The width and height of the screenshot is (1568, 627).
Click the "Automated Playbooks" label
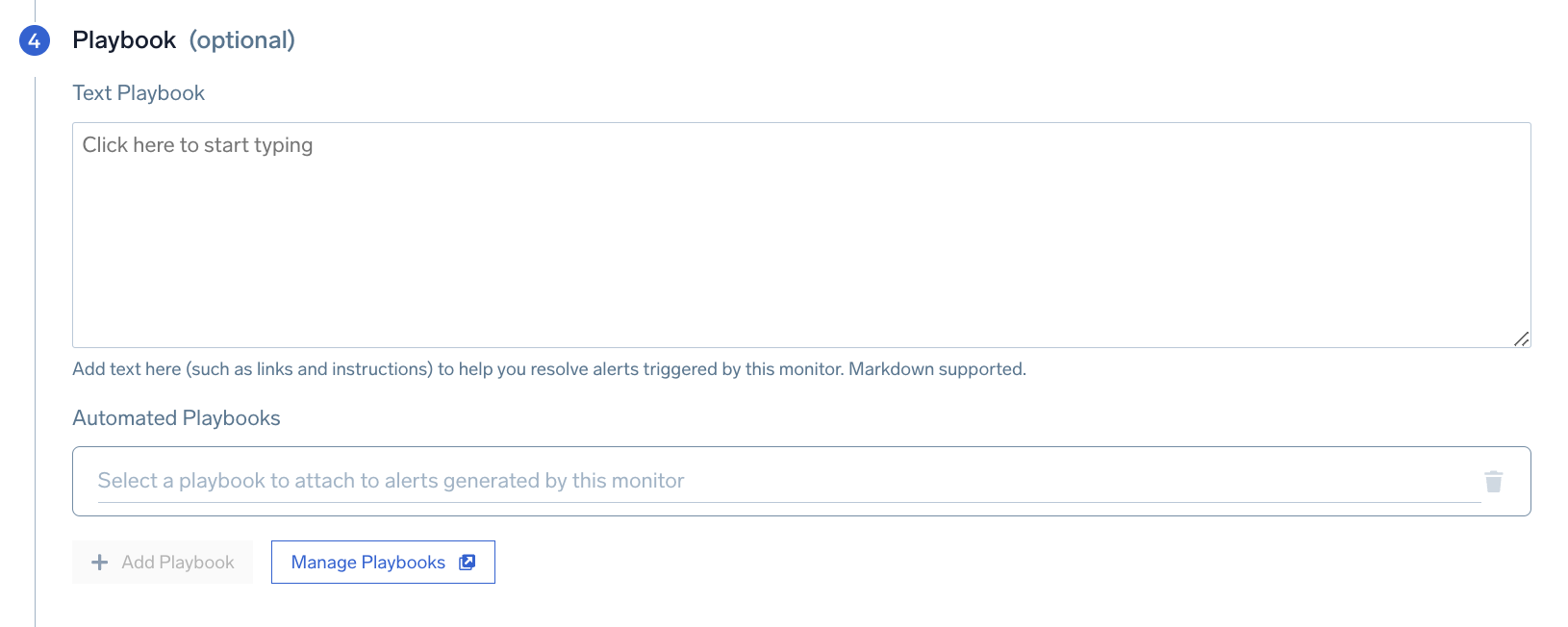pos(176,418)
